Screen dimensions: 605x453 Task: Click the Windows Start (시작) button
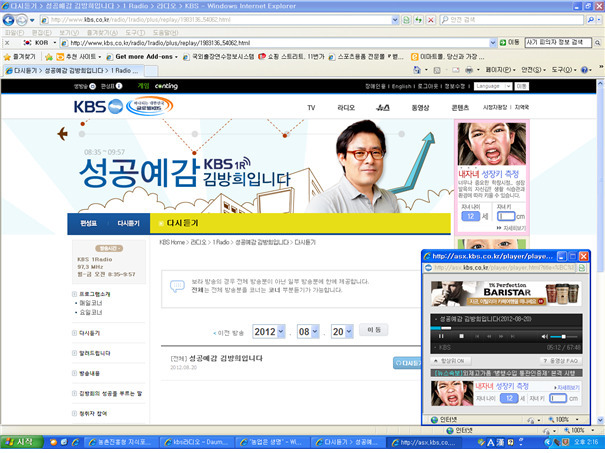pos(21,442)
